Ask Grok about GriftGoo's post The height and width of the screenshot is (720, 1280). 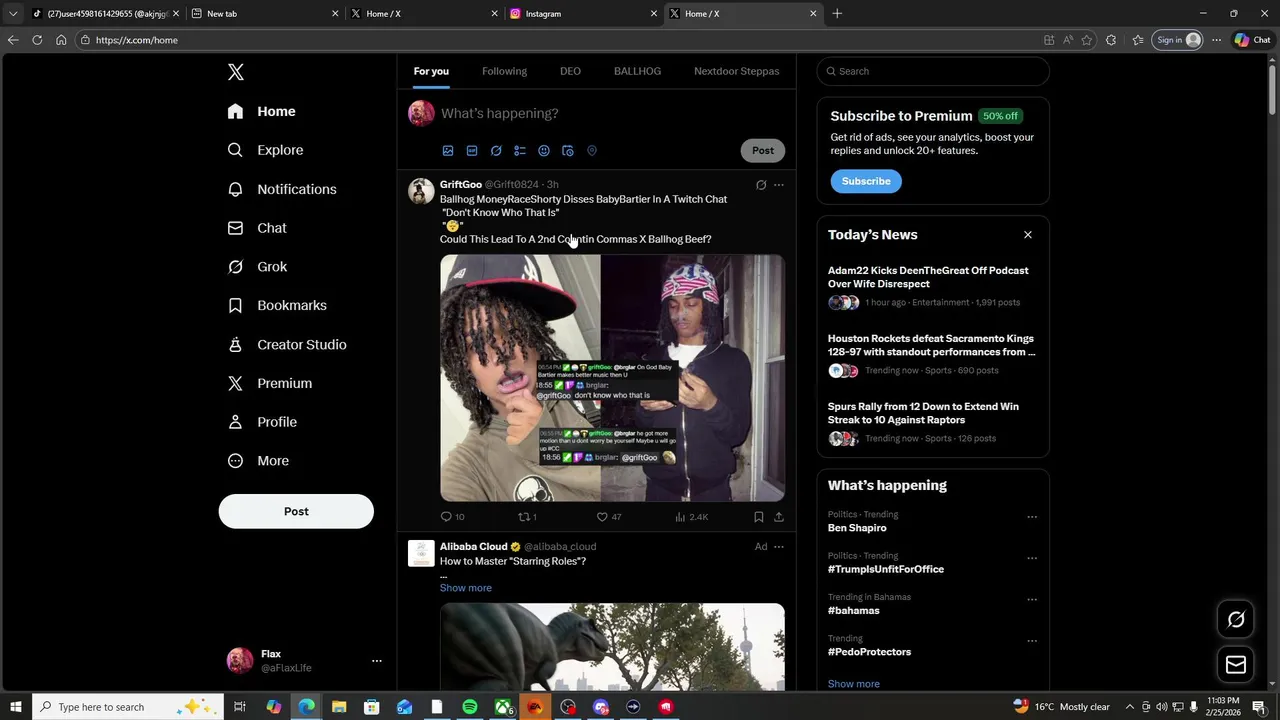pyautogui.click(x=761, y=185)
